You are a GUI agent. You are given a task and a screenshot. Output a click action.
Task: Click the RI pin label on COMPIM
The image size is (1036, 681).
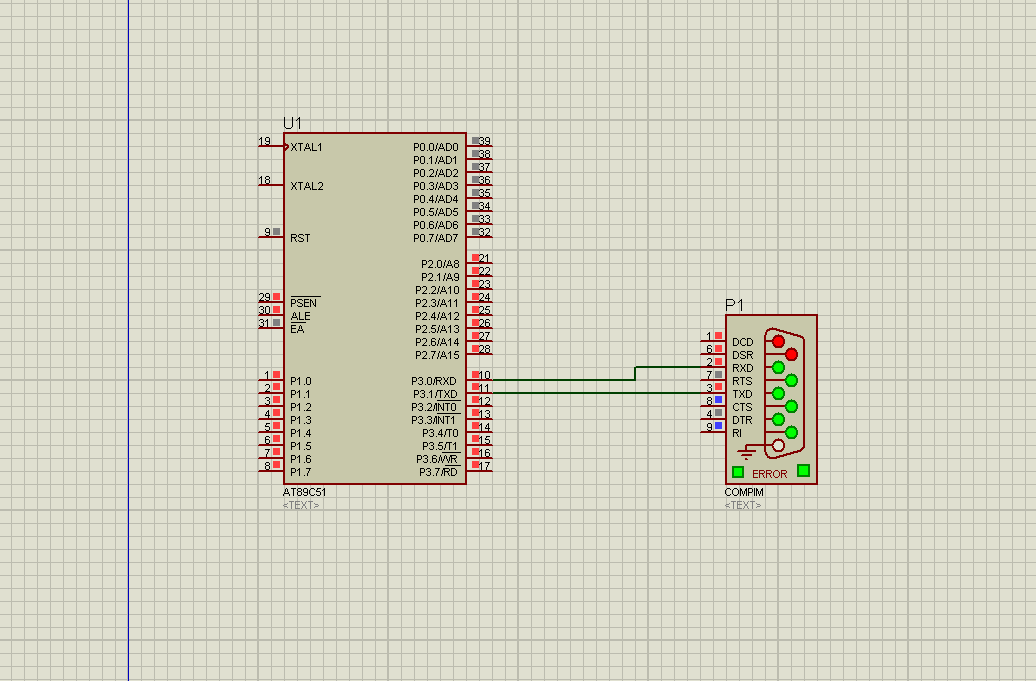coord(737,433)
